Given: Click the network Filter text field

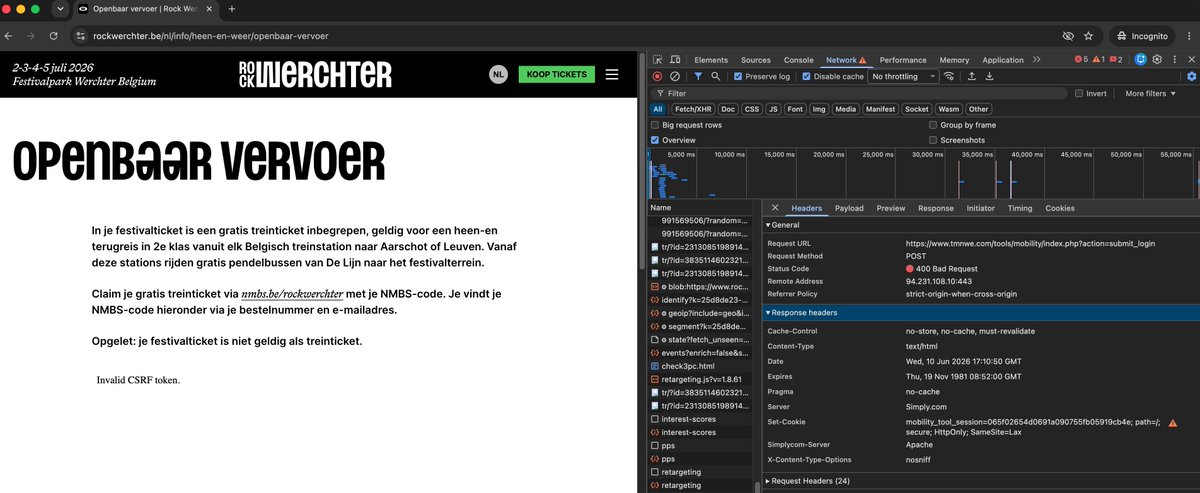Looking at the screenshot, I should (860, 93).
